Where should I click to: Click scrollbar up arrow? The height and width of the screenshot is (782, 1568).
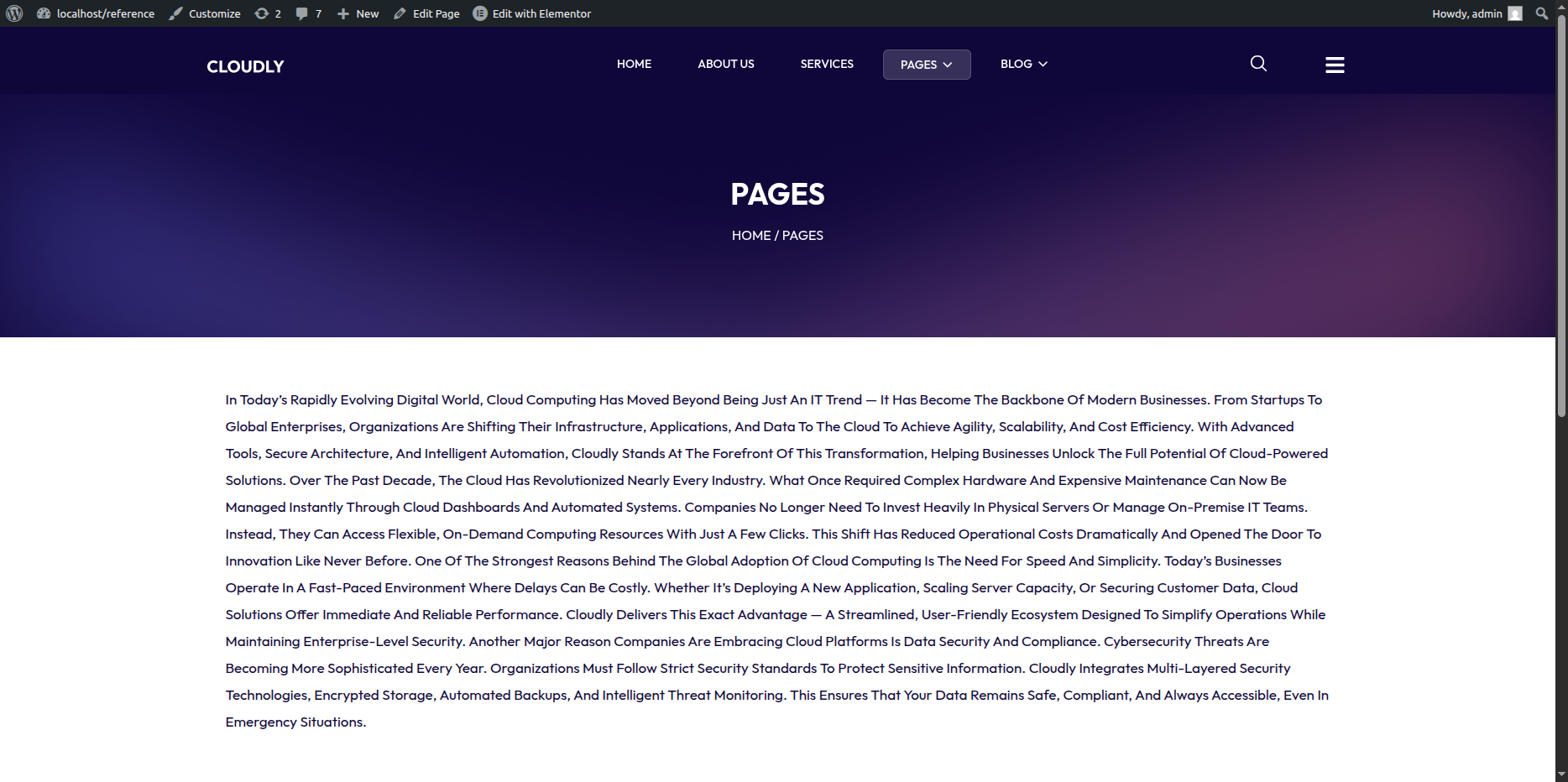click(x=1561, y=7)
